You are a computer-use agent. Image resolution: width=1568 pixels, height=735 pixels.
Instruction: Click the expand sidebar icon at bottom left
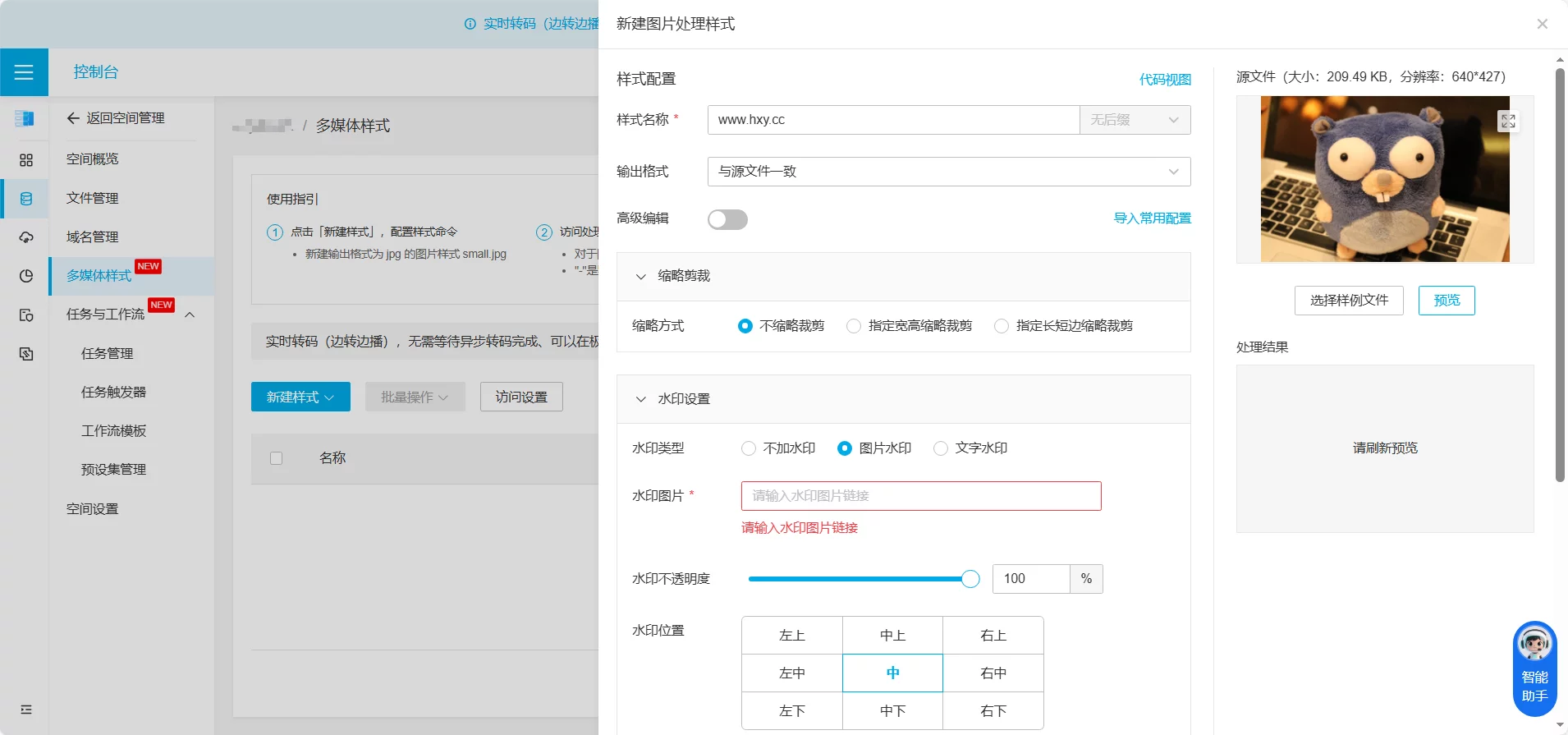(x=26, y=710)
